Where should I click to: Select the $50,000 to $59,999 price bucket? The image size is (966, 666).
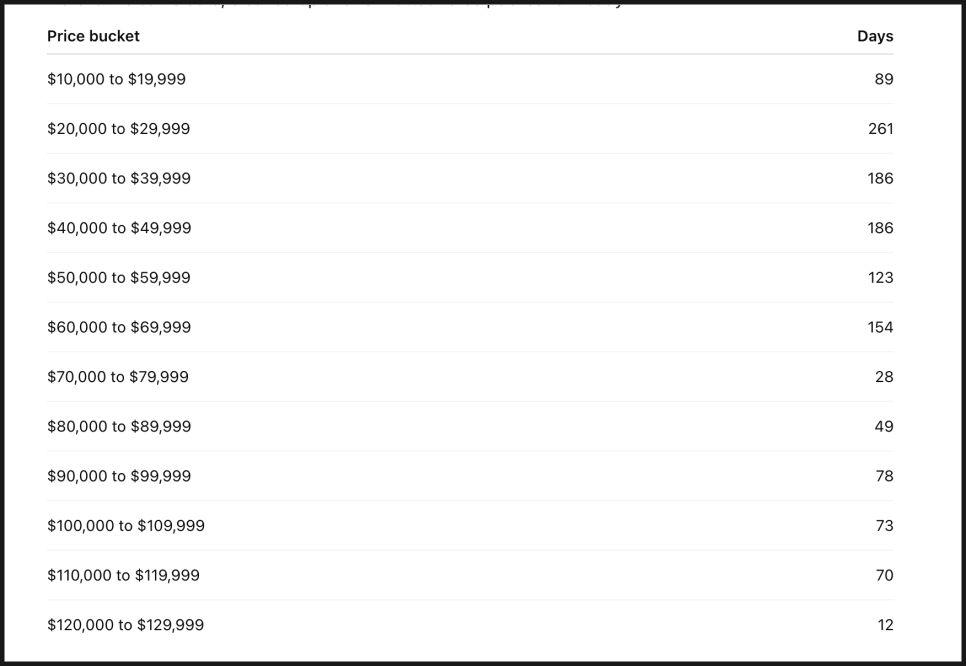pos(118,277)
